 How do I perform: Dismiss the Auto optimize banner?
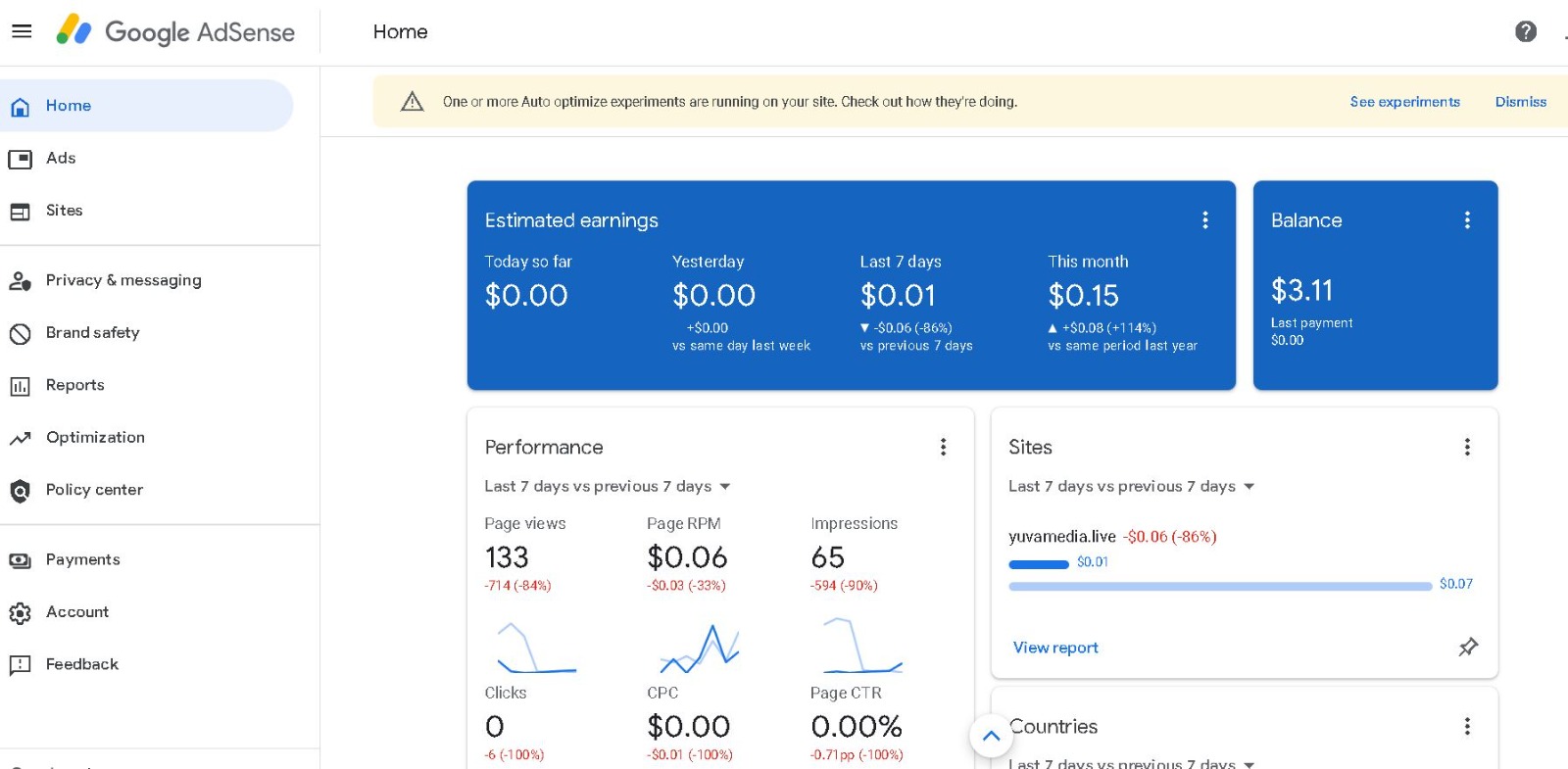click(1520, 102)
